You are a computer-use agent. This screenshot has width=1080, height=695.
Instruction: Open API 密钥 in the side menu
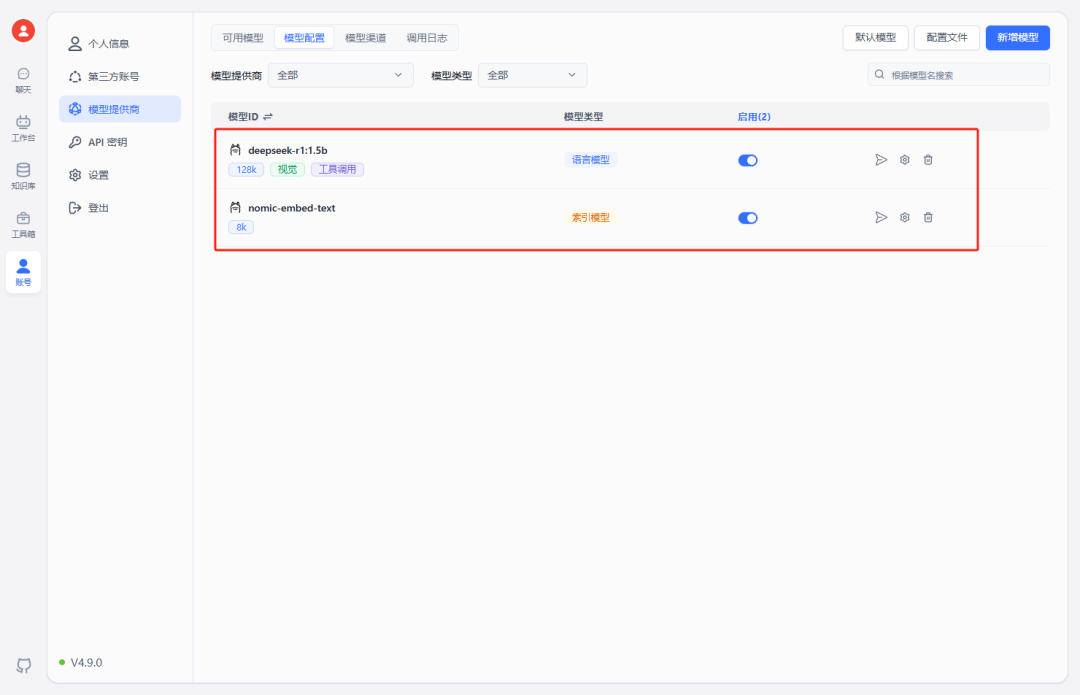point(107,142)
